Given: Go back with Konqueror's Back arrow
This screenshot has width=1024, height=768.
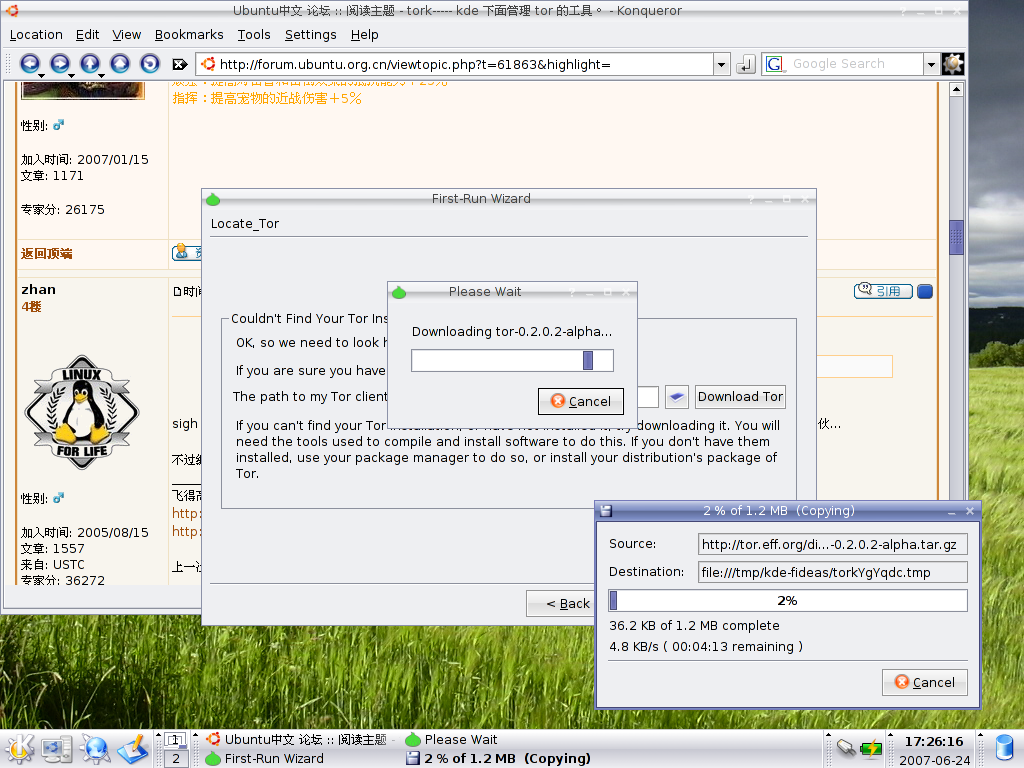Looking at the screenshot, I should [29, 63].
